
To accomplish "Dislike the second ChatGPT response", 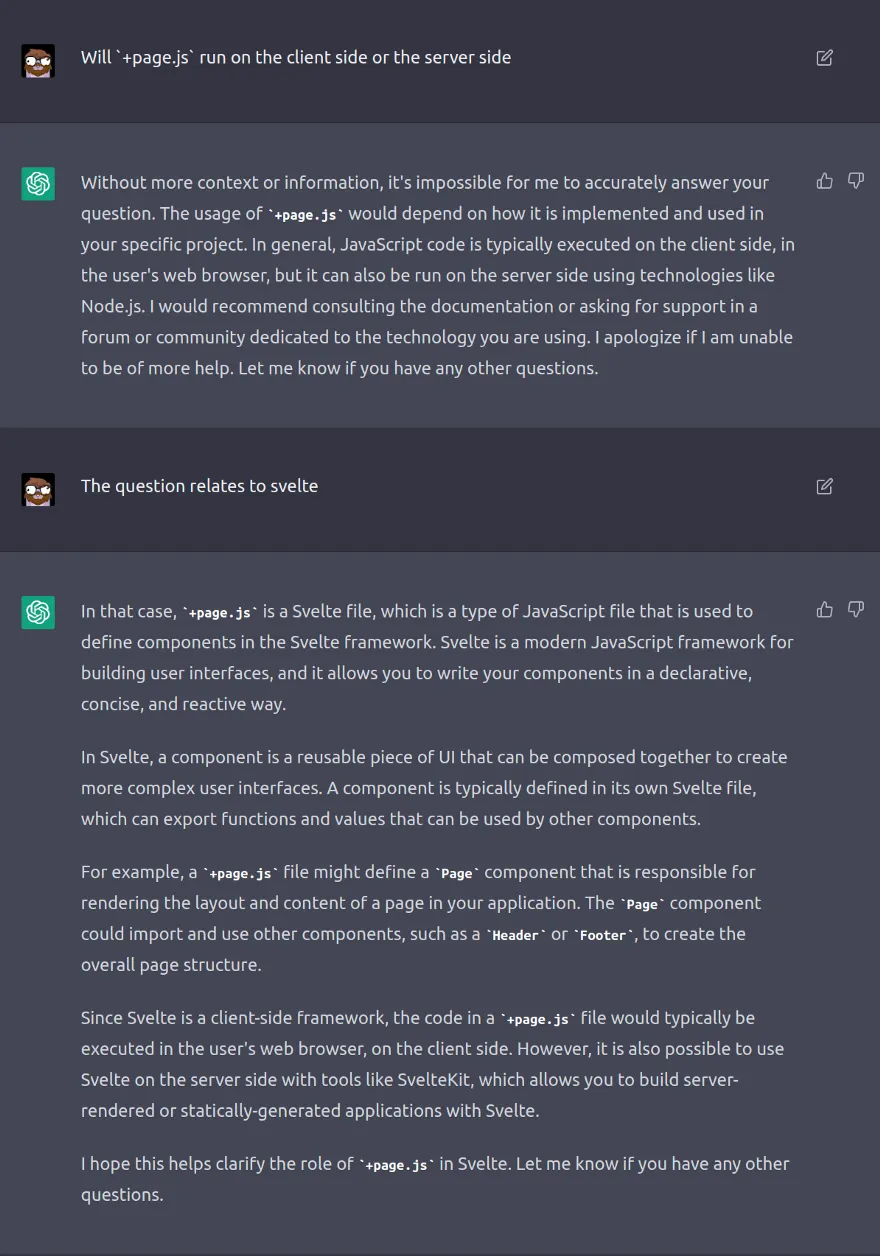I will (856, 610).
